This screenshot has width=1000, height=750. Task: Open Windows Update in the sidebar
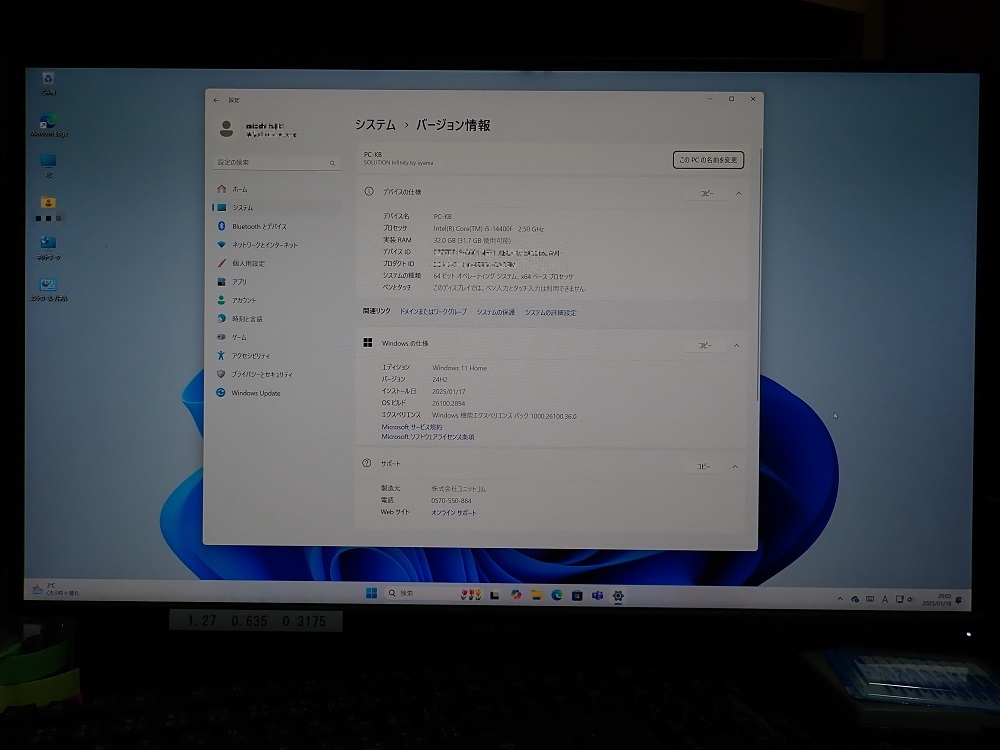click(x=277, y=393)
